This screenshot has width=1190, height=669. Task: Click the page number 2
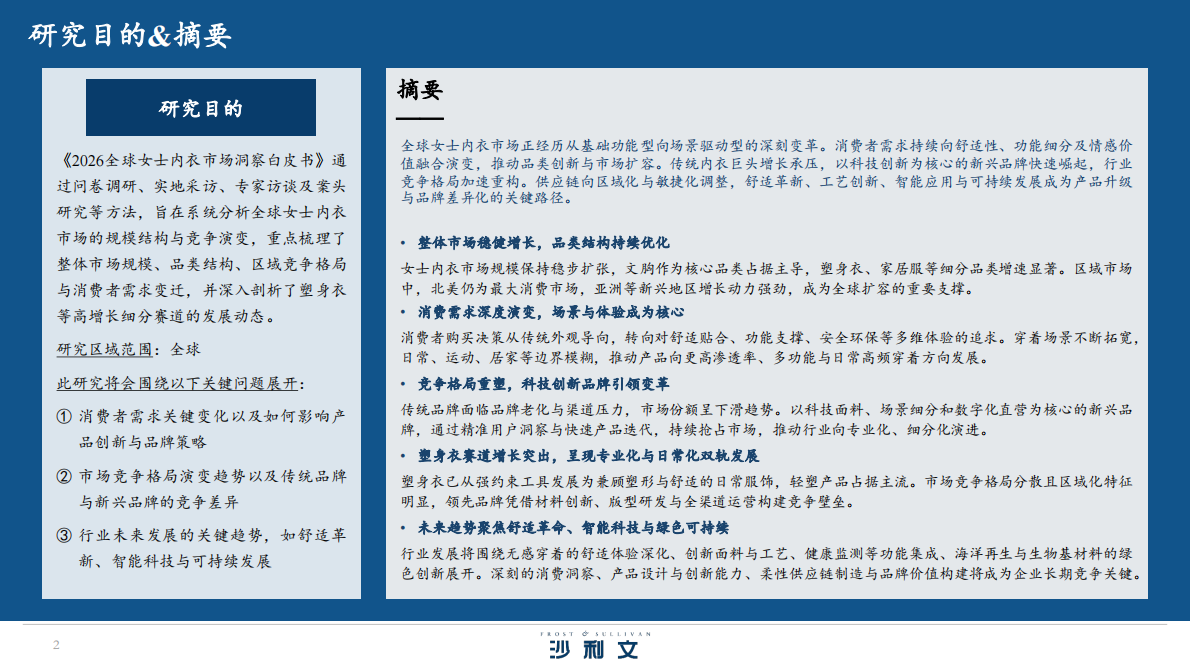pos(56,645)
